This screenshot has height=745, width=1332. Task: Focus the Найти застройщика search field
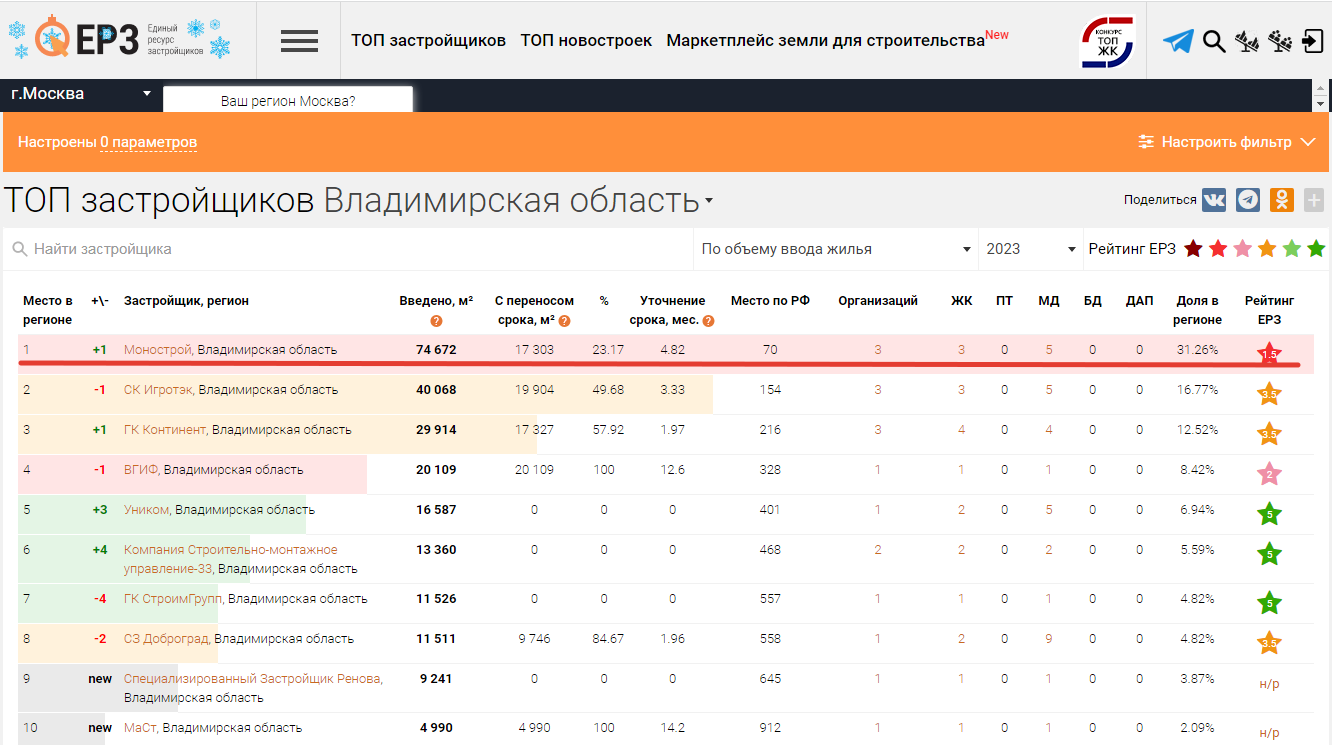point(347,249)
